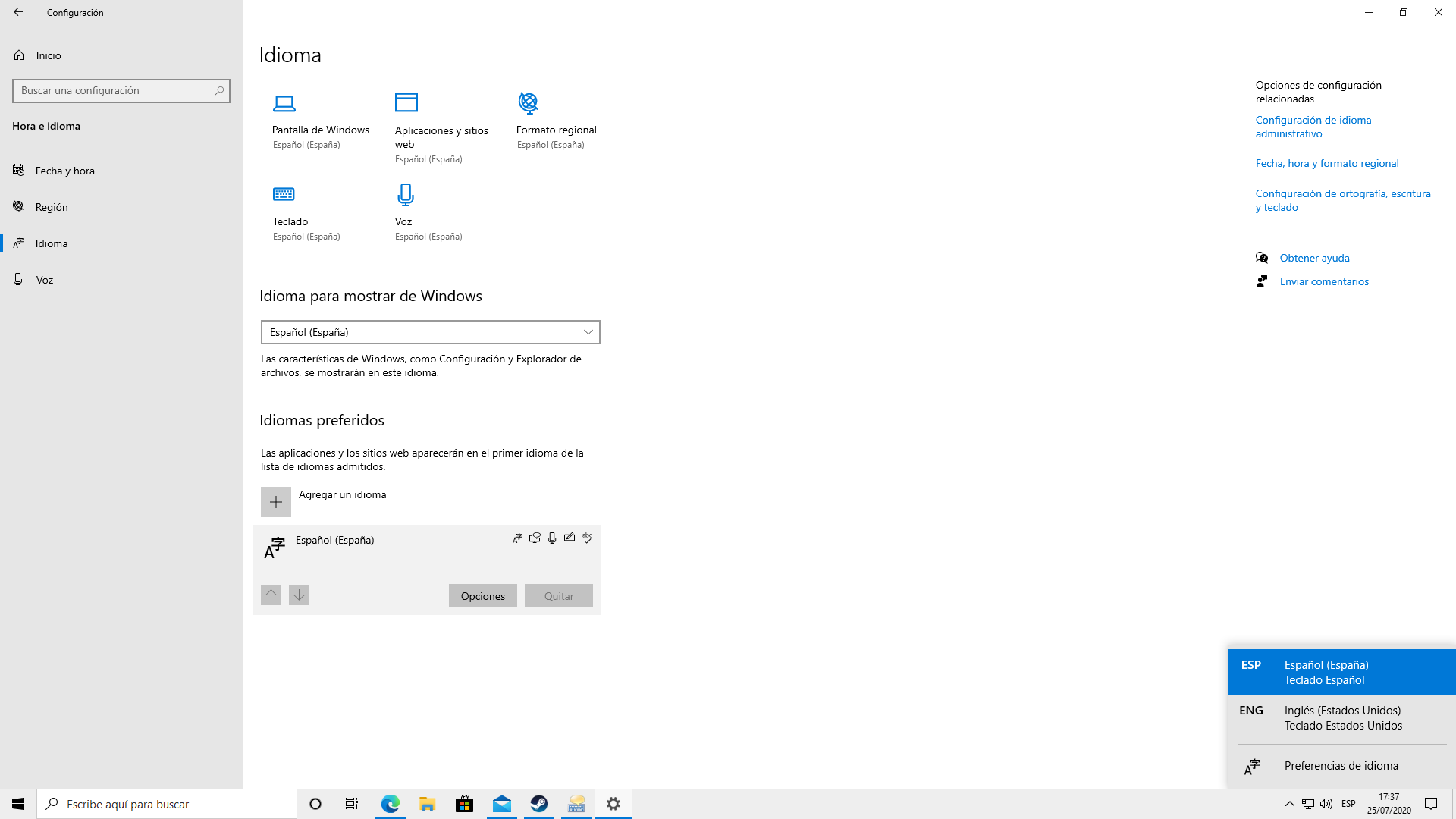Go back with the arrow icon

click(x=18, y=12)
